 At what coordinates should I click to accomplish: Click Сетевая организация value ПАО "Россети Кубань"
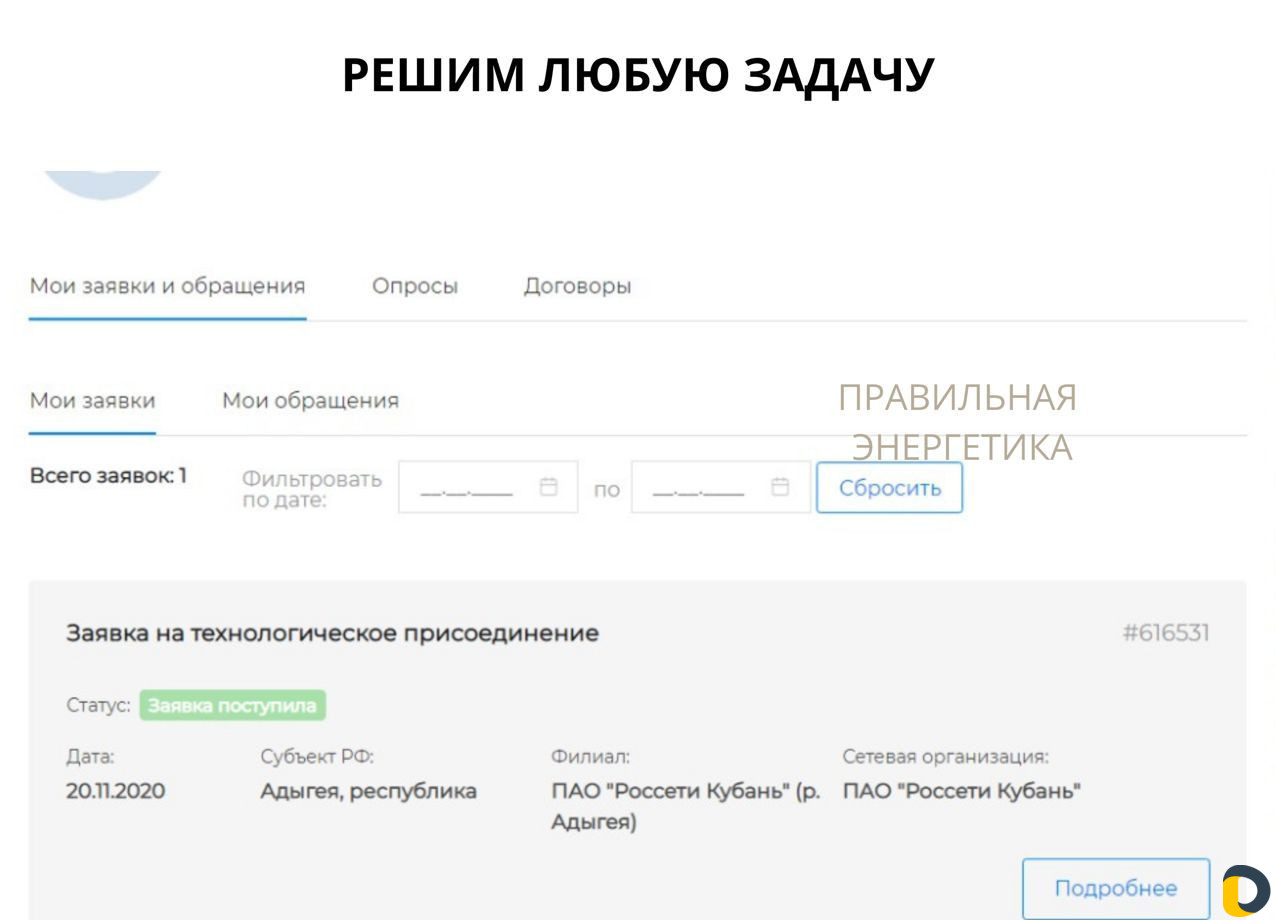(x=962, y=791)
